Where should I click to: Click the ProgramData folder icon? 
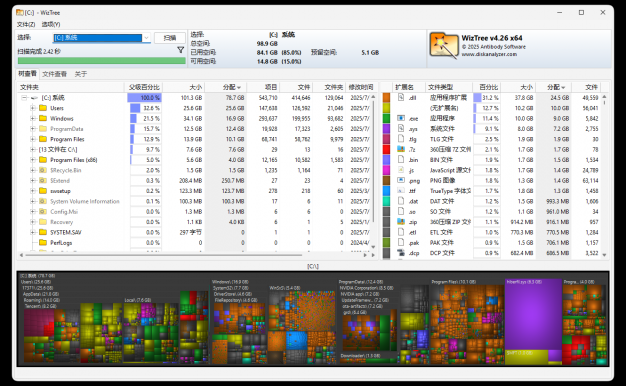coord(43,129)
